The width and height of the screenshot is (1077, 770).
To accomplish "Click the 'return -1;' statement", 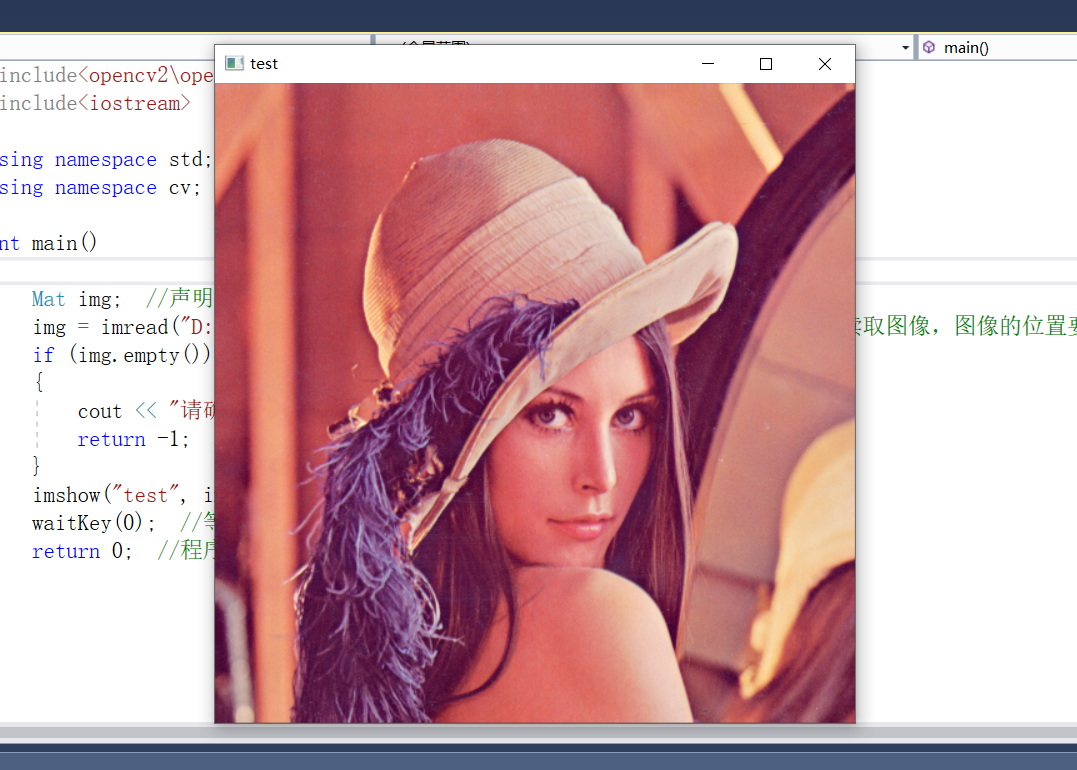I will 133,440.
